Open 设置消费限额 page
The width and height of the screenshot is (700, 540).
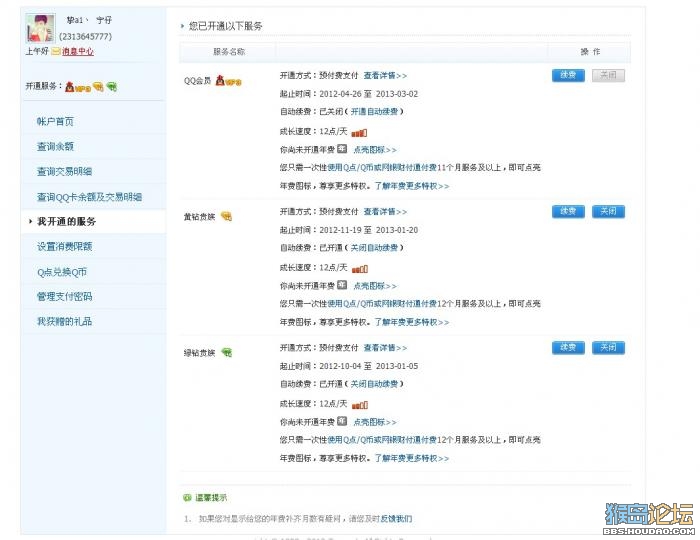[64, 246]
